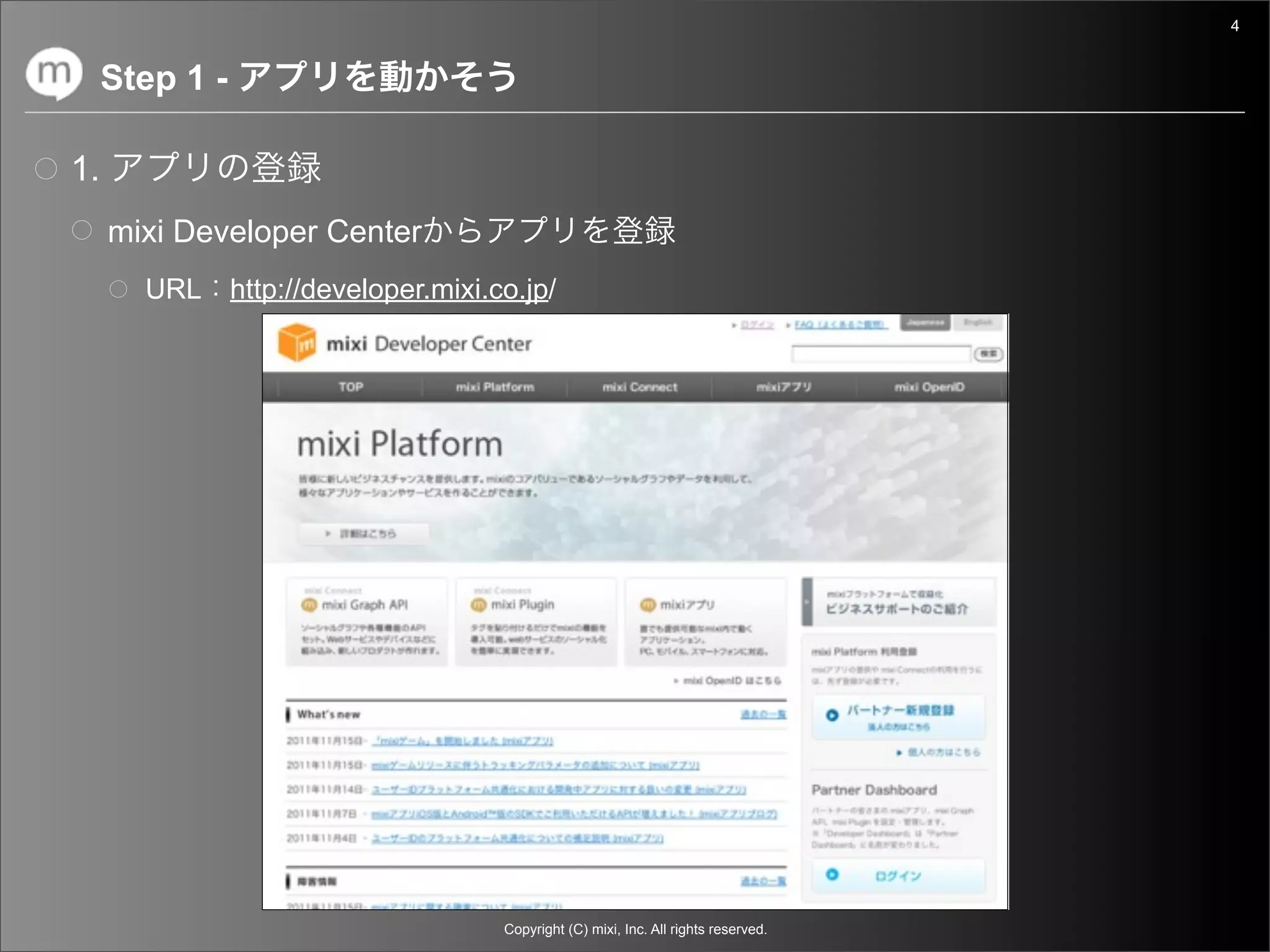The width and height of the screenshot is (1270, 952).
Task: Click the search input field
Action: 881,354
